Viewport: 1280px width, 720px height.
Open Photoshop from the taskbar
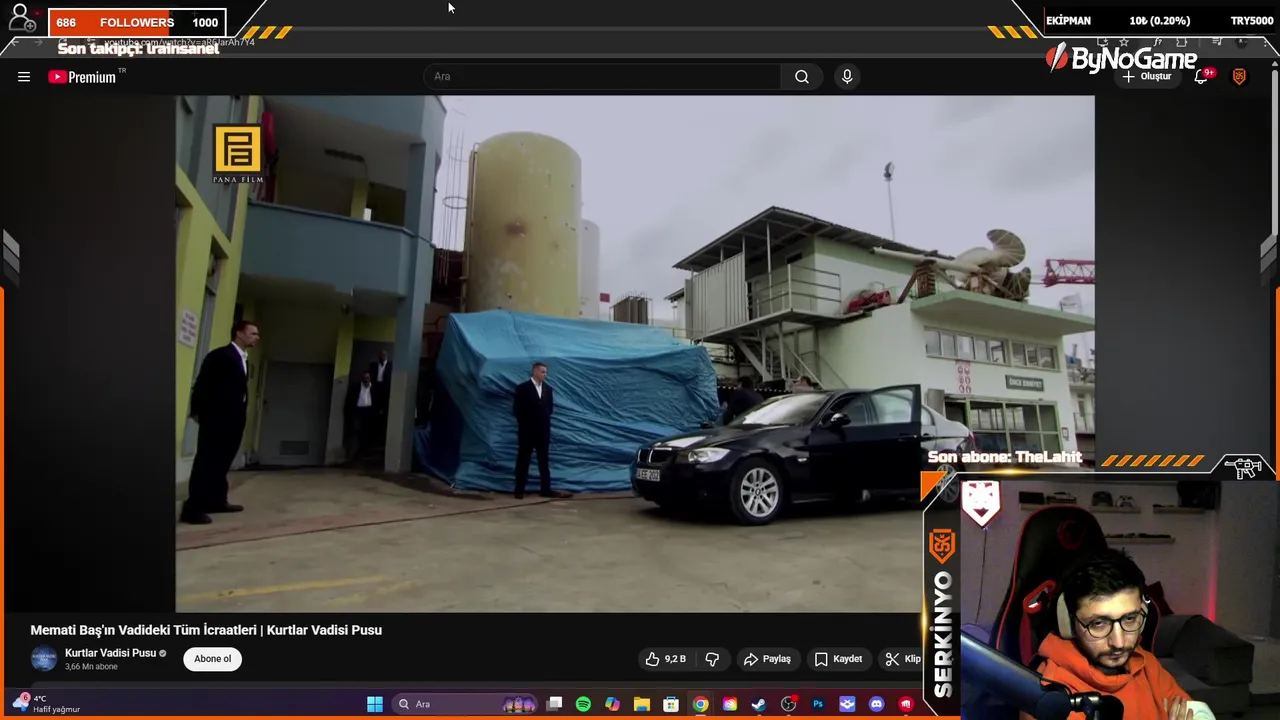[818, 704]
